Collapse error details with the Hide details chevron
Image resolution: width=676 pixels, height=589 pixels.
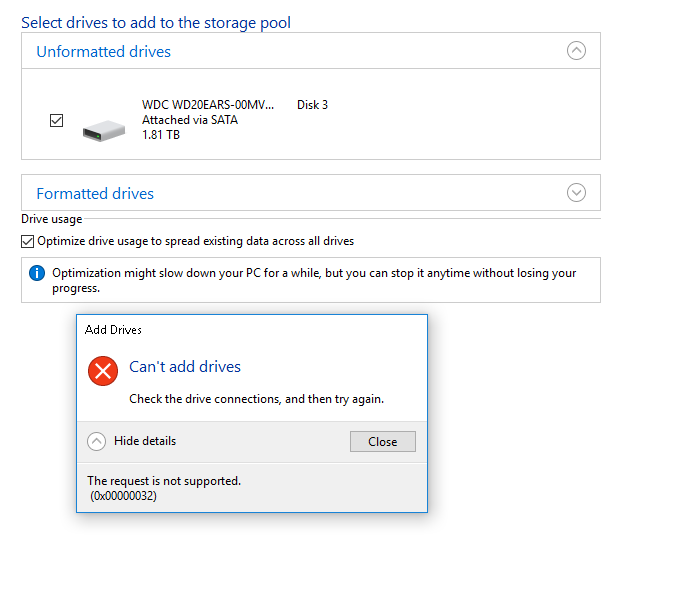pos(97,441)
